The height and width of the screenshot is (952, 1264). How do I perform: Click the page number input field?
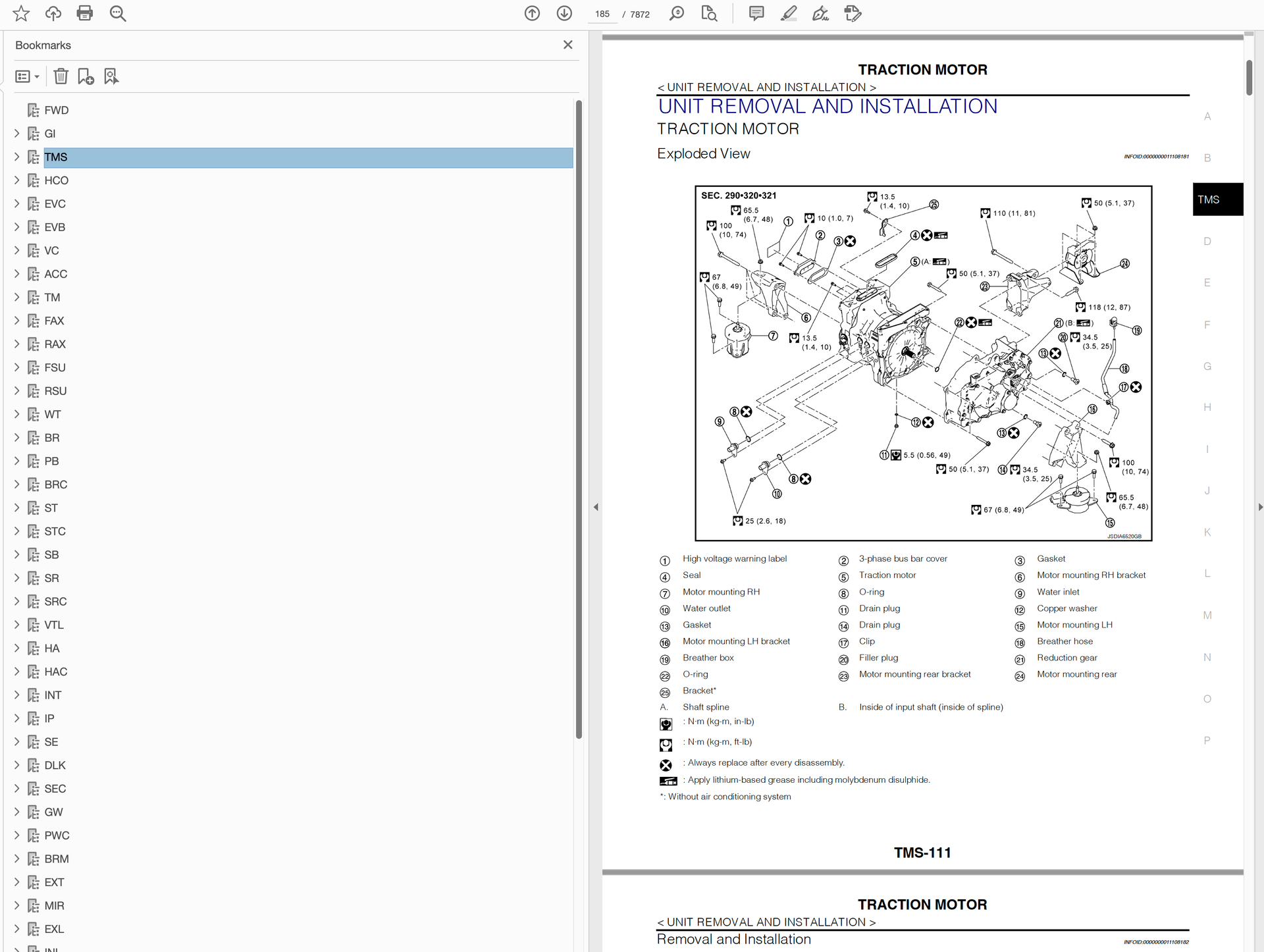(x=602, y=14)
